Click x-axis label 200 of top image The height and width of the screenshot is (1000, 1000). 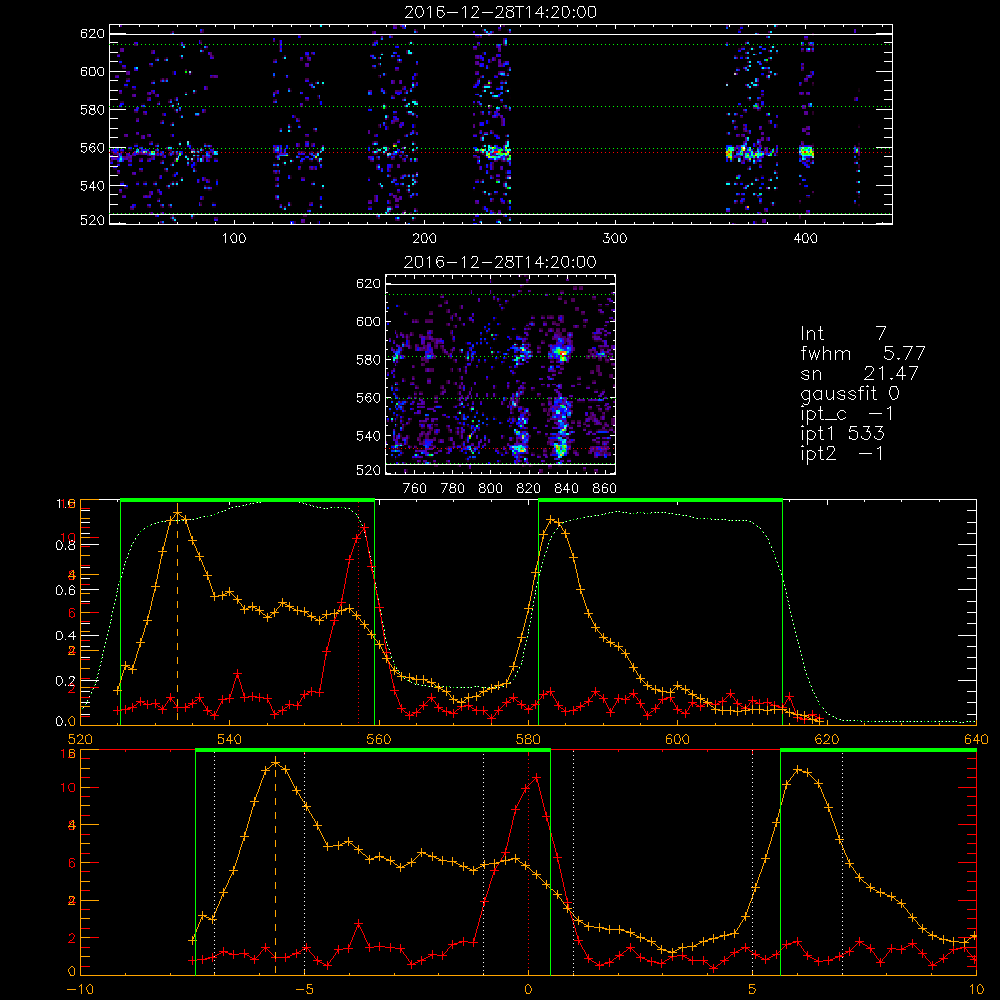pos(424,239)
